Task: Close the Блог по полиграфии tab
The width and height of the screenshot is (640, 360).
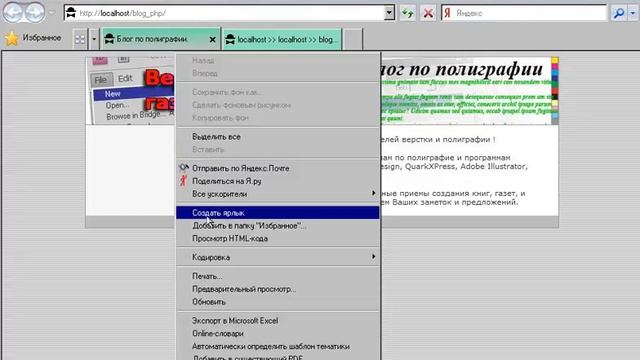Action: (x=213, y=40)
